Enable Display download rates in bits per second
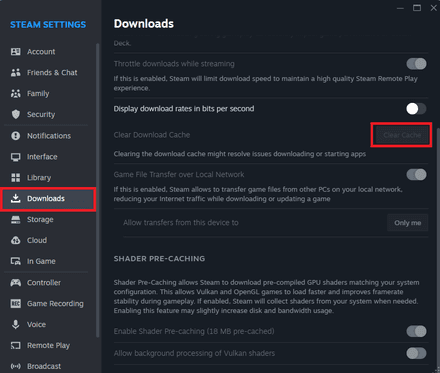 pyautogui.click(x=416, y=109)
